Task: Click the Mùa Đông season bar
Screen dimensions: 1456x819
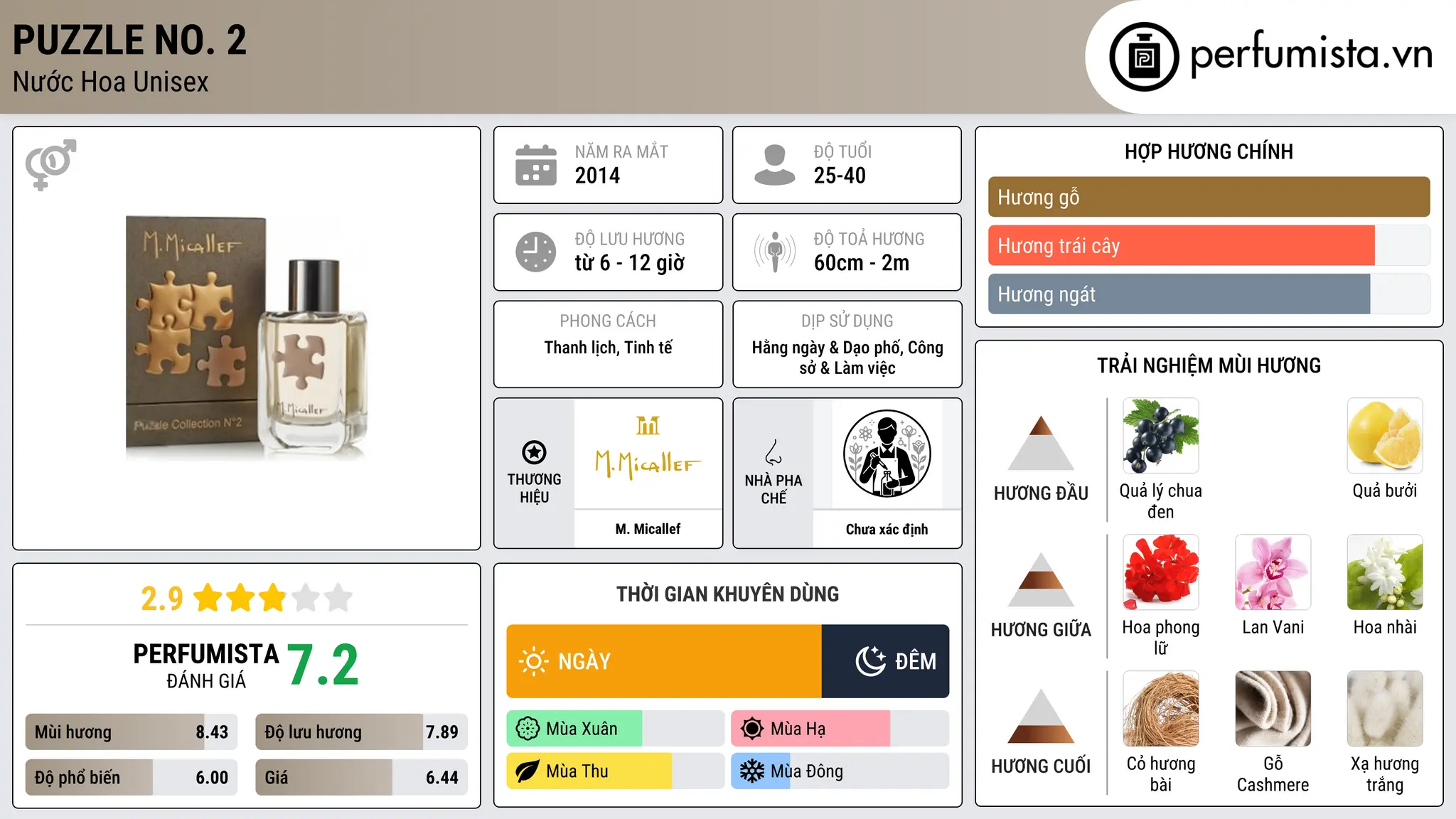Action: [840, 771]
